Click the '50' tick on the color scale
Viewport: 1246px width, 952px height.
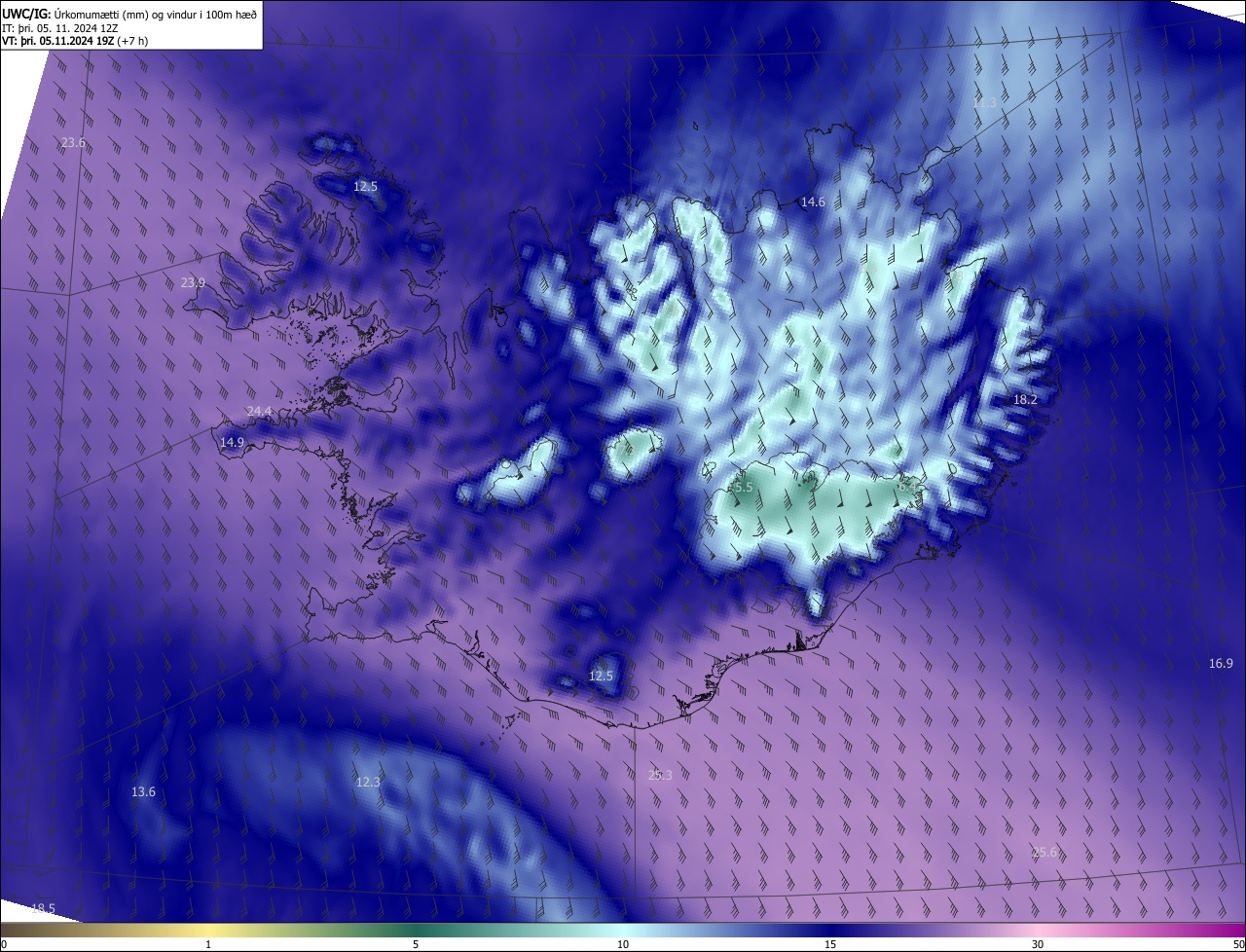point(1238,945)
